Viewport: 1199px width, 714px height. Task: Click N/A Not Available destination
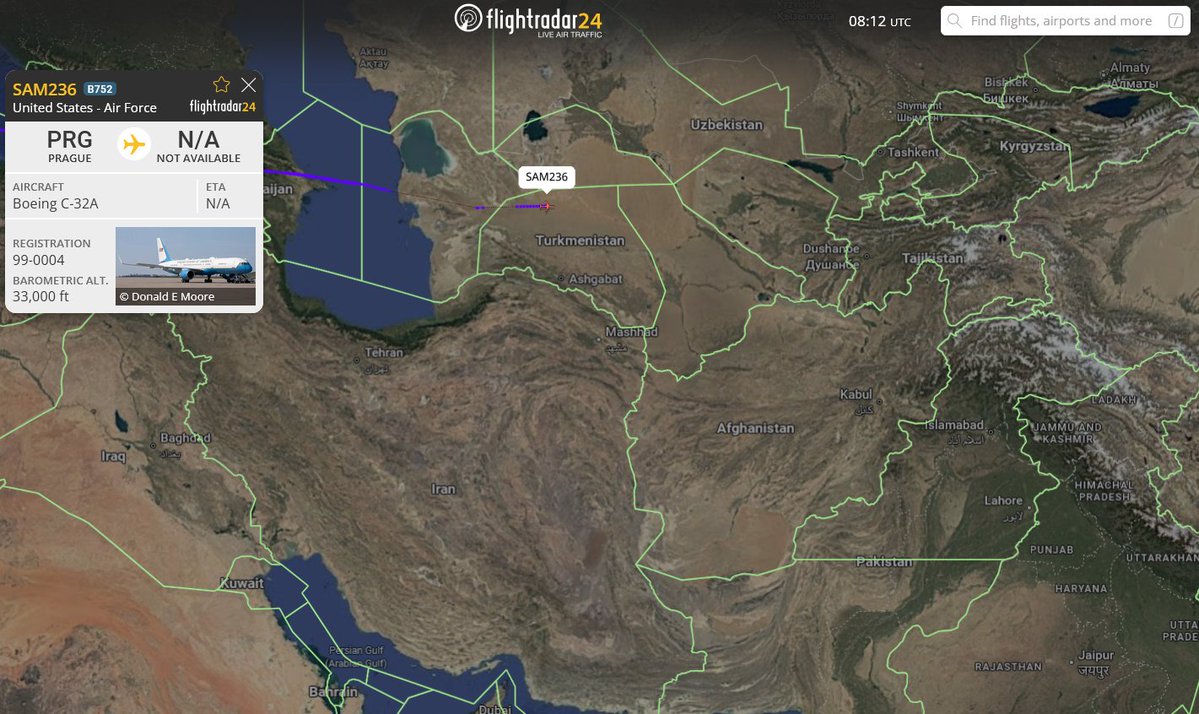tap(198, 145)
